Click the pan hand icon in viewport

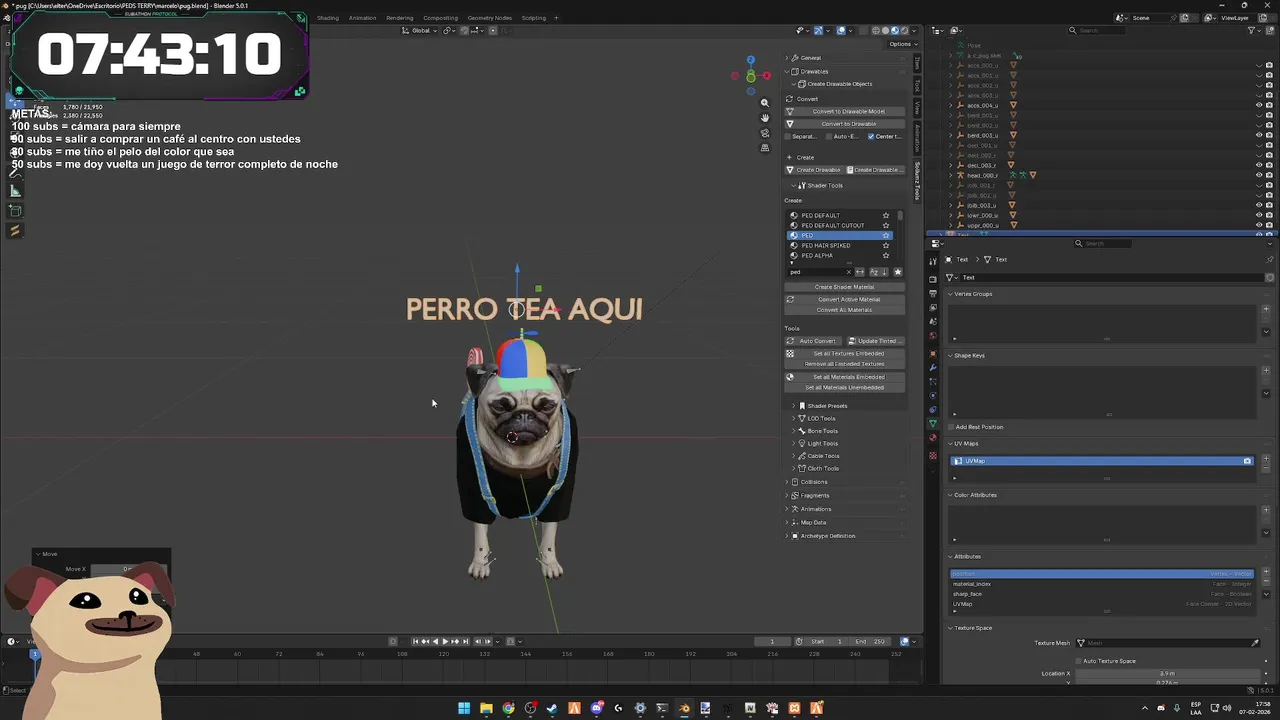pyautogui.click(x=765, y=118)
